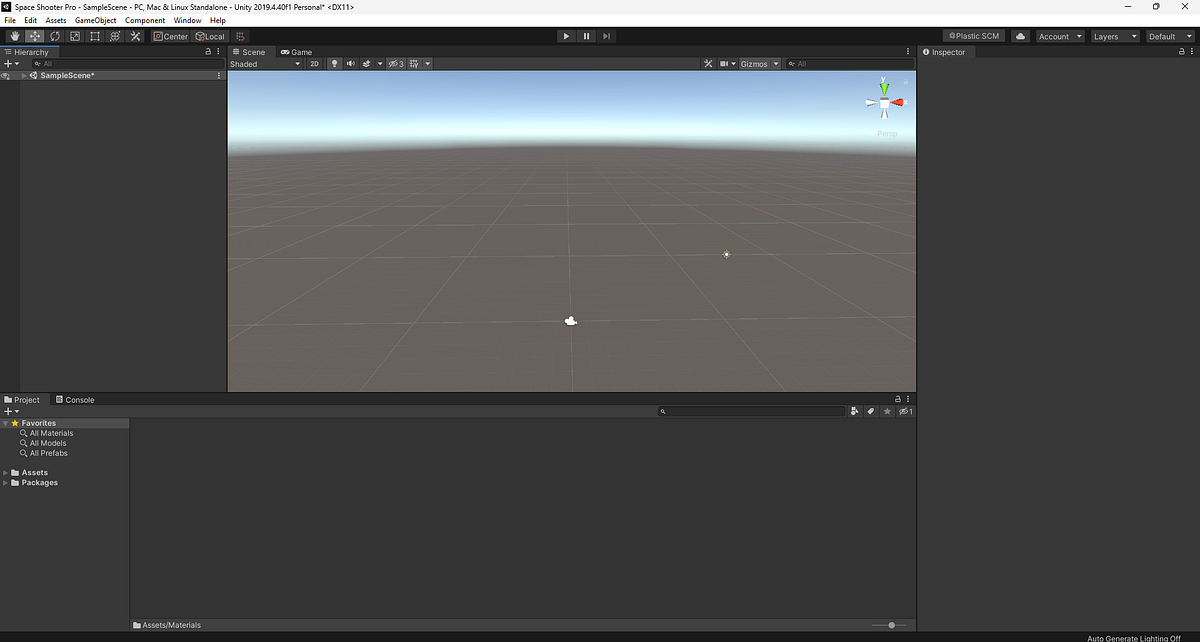Click the Project search field
This screenshot has width=1200, height=642.
750,411
